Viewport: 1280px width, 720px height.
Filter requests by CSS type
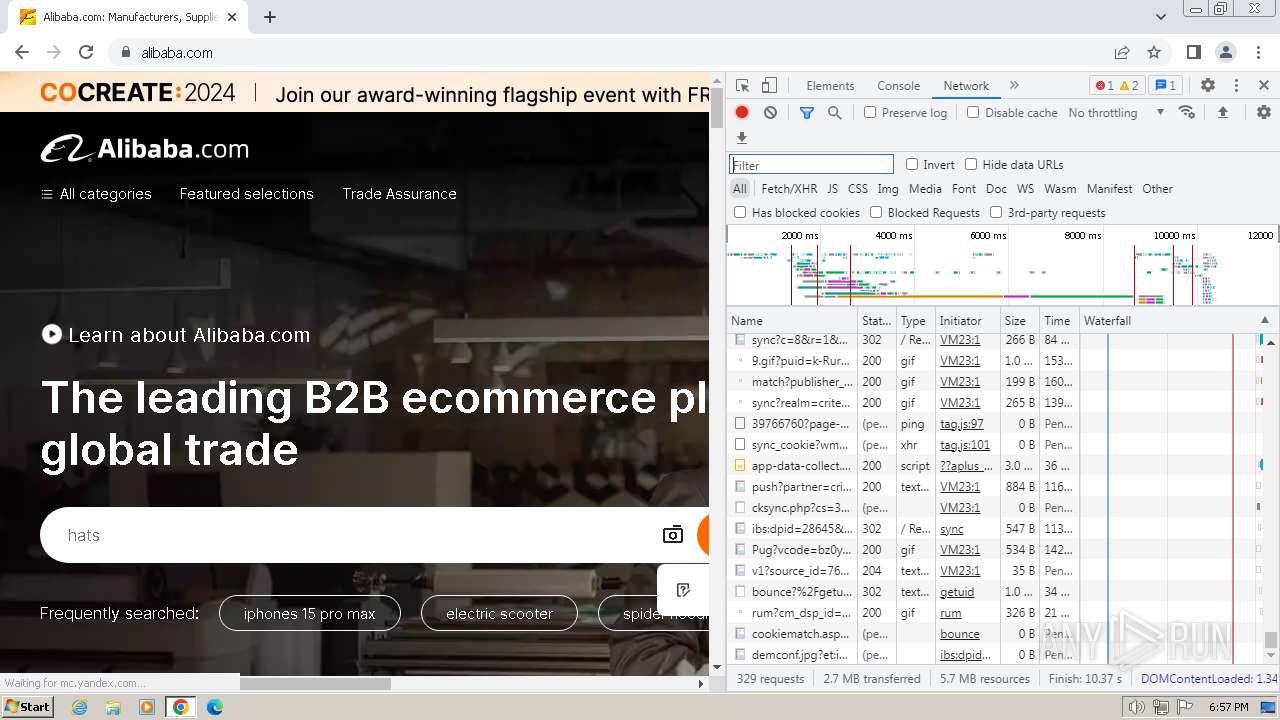pyautogui.click(x=858, y=189)
